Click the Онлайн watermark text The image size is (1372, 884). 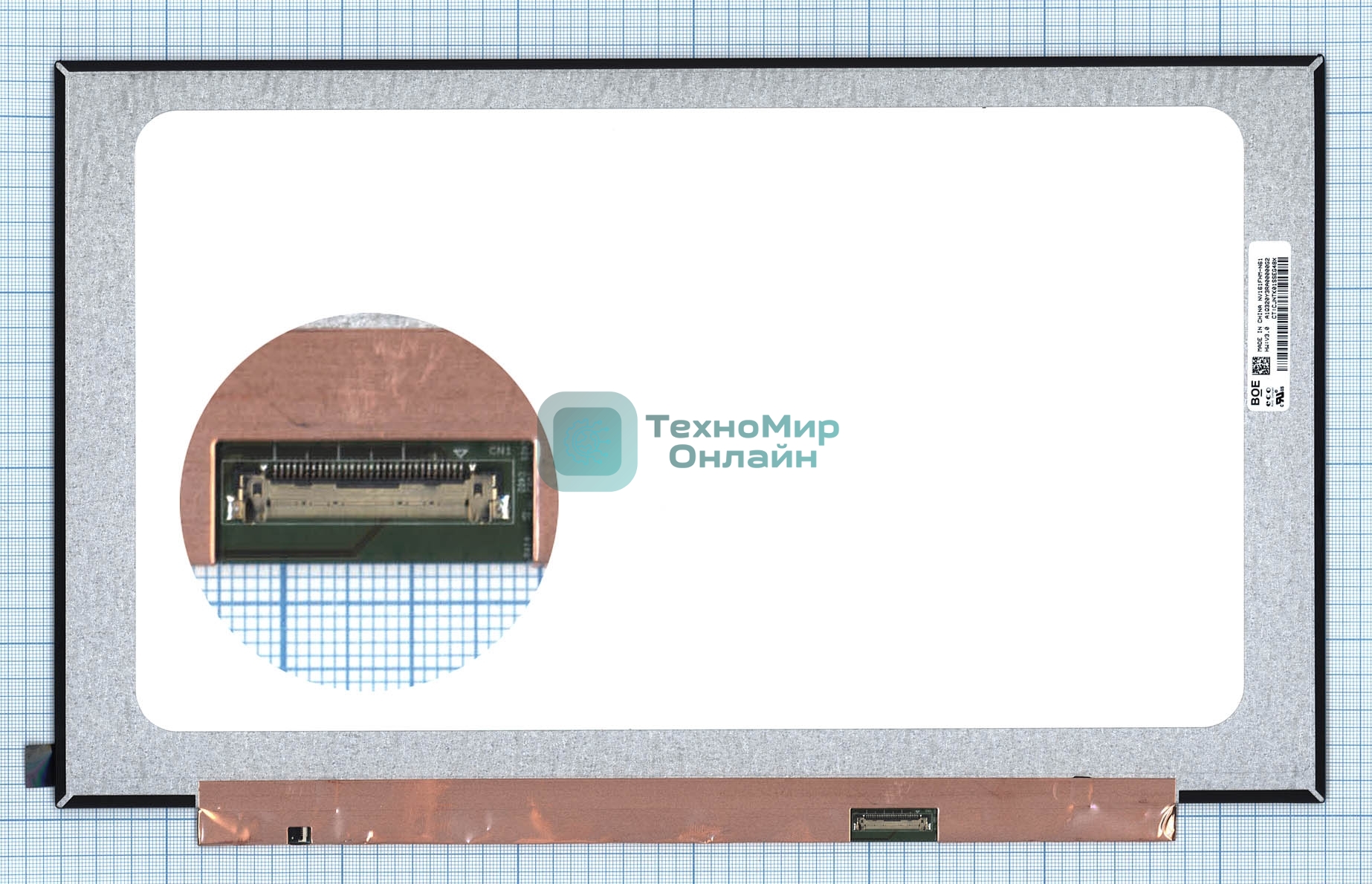point(742,457)
